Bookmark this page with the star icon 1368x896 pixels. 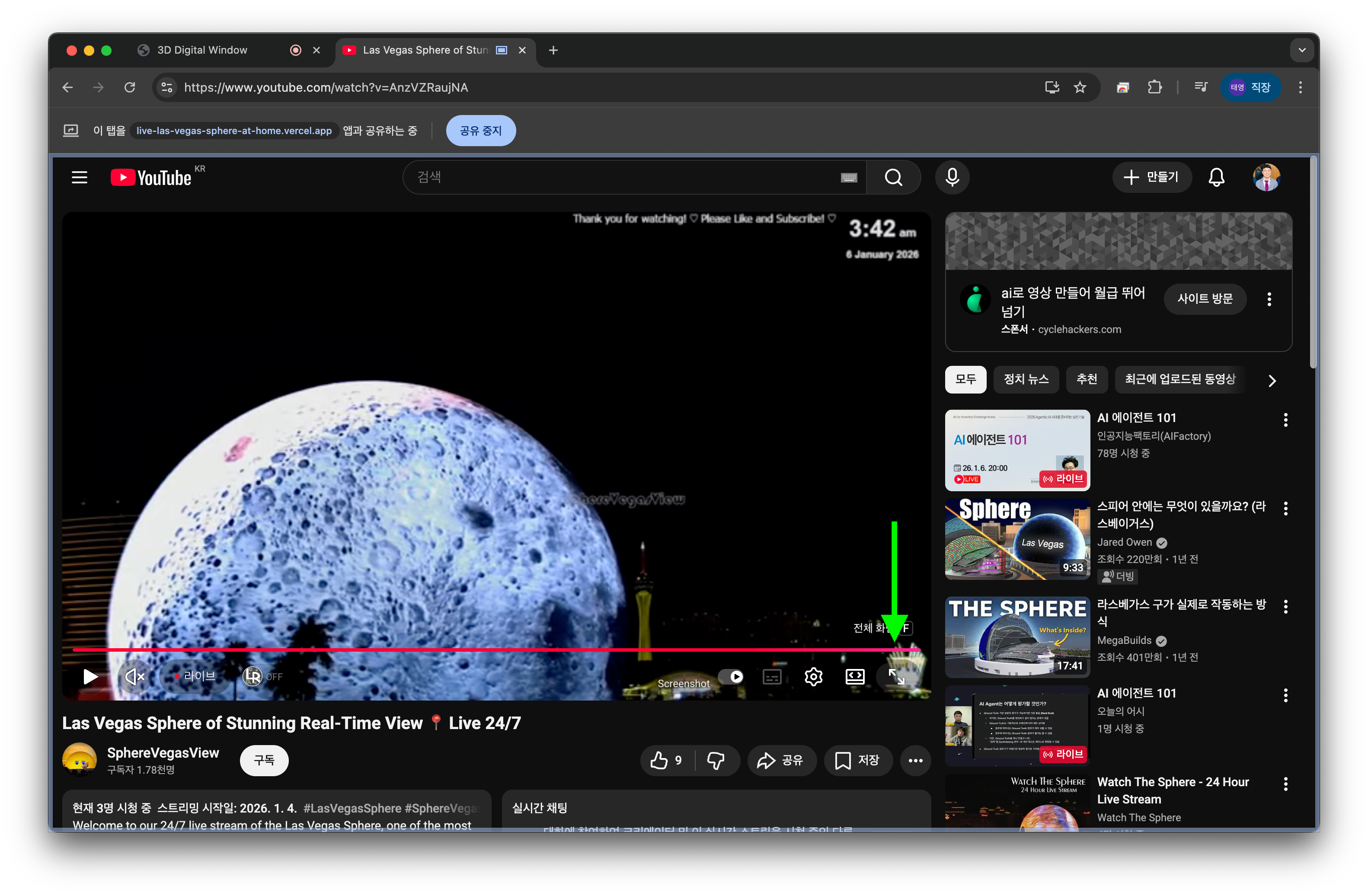pos(1080,87)
